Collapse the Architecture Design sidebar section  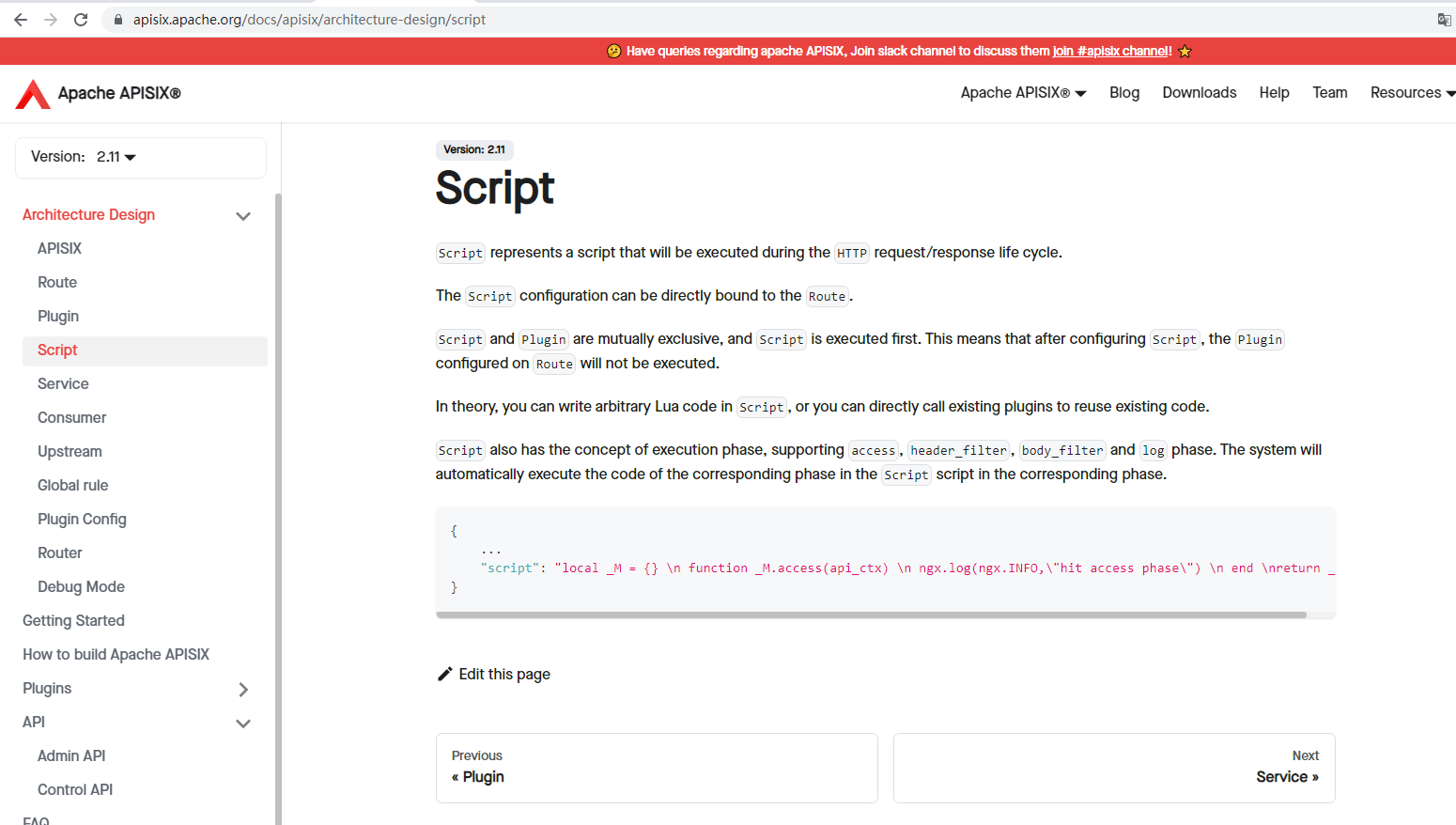pyautogui.click(x=243, y=216)
